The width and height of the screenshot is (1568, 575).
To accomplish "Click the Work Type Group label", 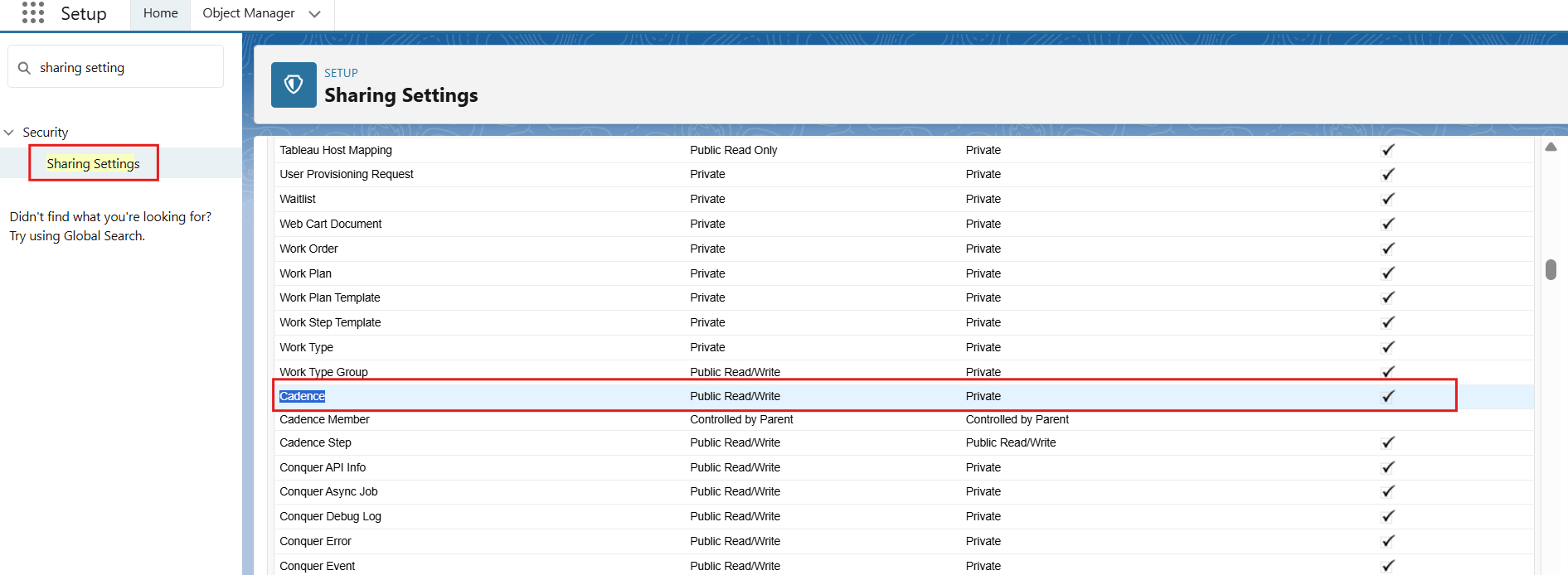I will click(x=323, y=372).
